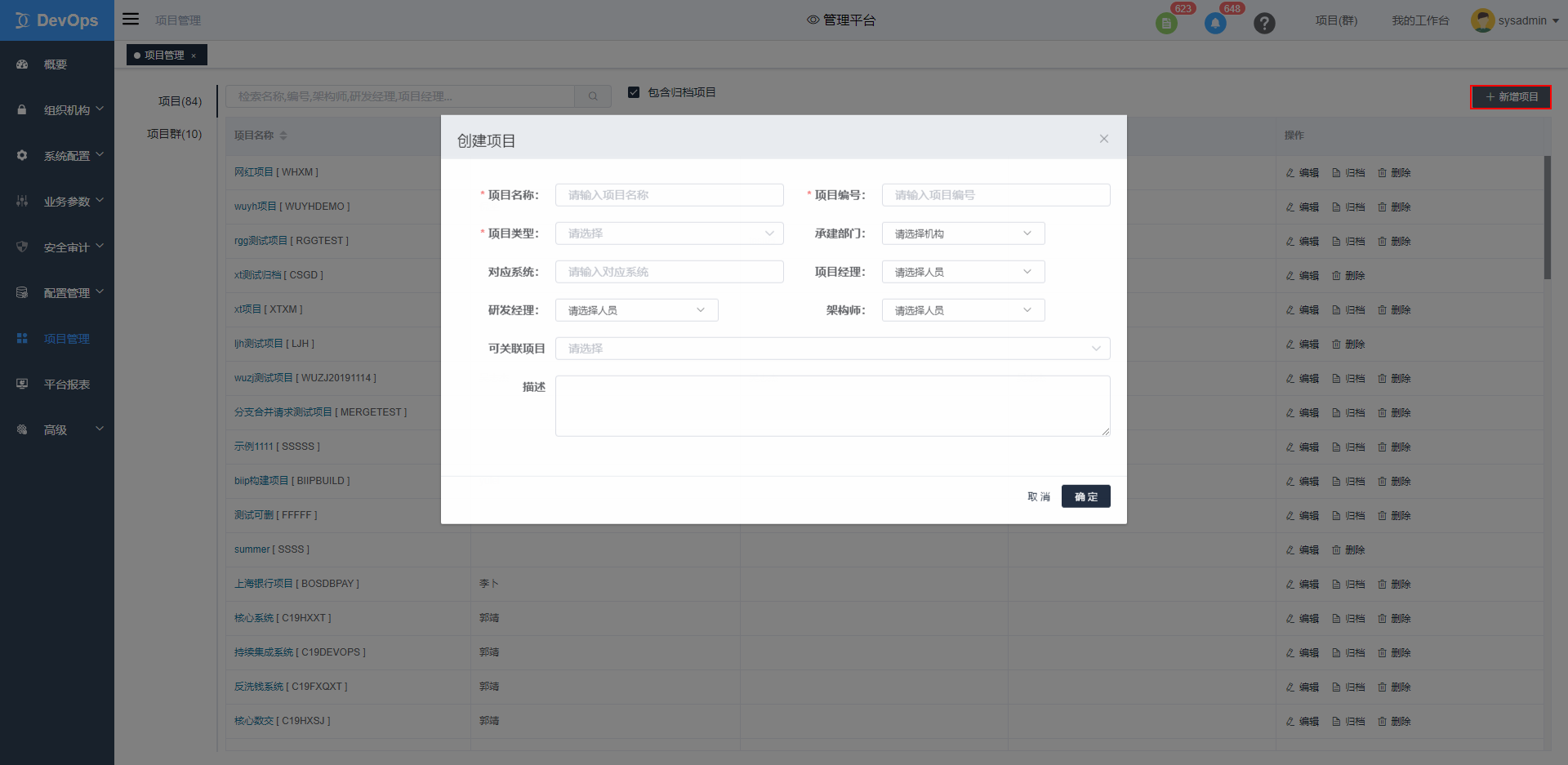This screenshot has height=765, width=1568.
Task: Expand the 安全审计 sidebar menu
Action: pyautogui.click(x=57, y=247)
